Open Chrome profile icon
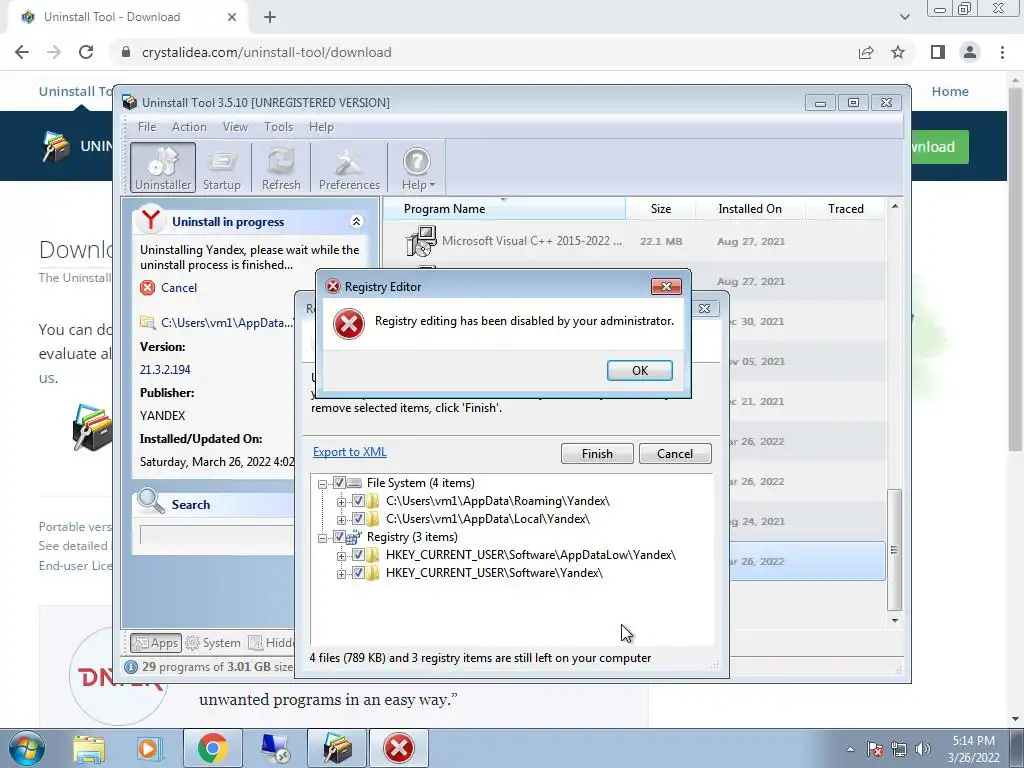Screen dimensions: 1024x768 (x=970, y=52)
